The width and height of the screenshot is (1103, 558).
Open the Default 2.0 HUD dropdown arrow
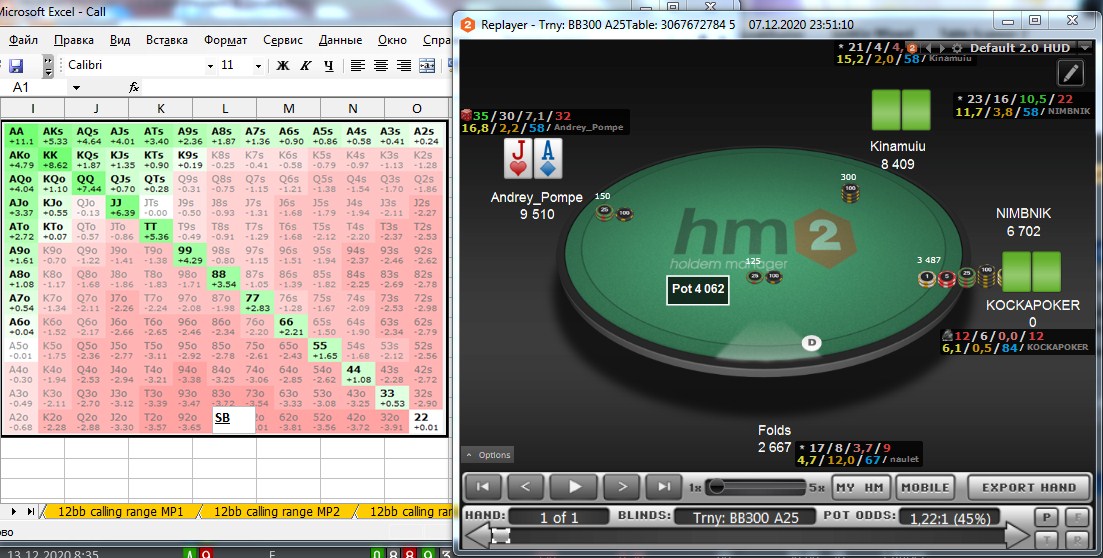1085,48
